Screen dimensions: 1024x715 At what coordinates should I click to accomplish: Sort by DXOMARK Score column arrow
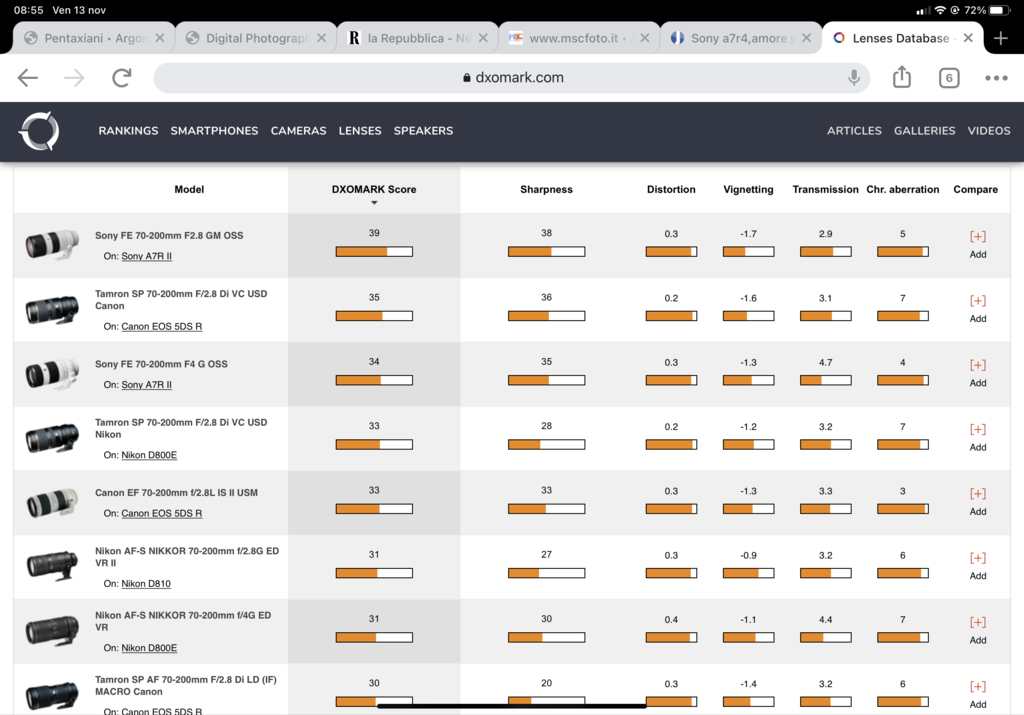point(374,203)
